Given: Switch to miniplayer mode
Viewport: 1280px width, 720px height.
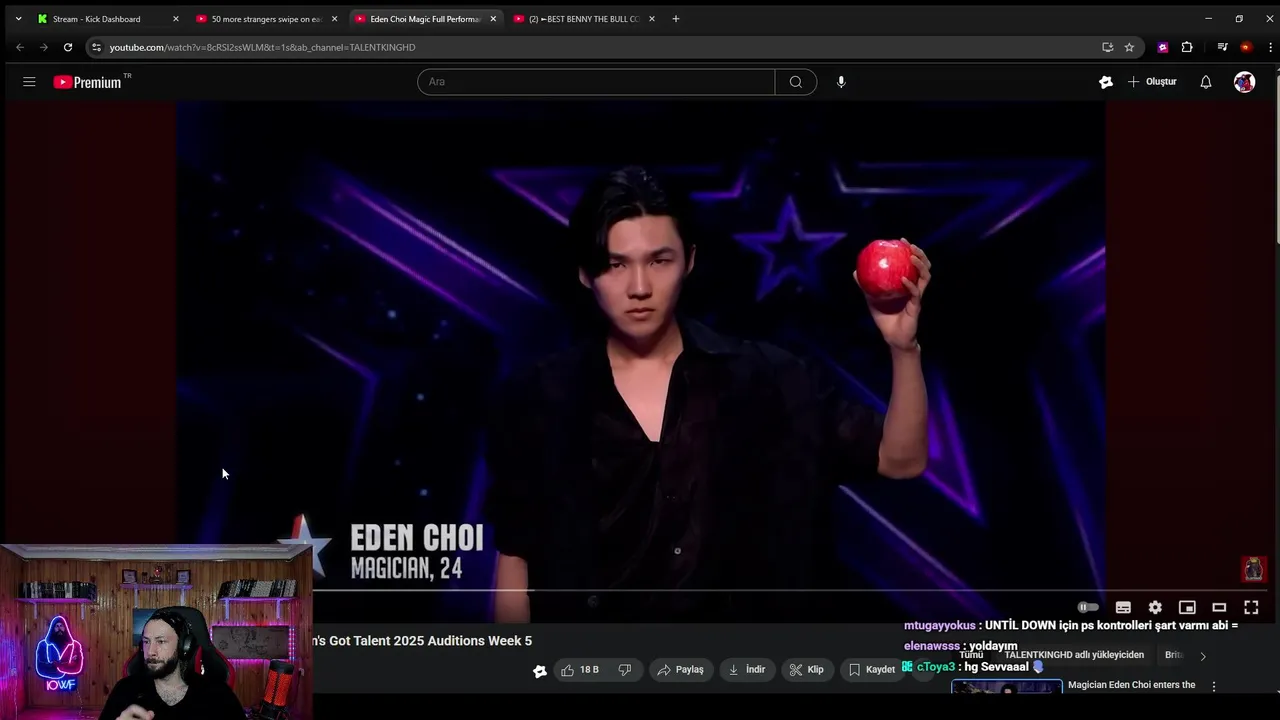Looking at the screenshot, I should (1187, 607).
